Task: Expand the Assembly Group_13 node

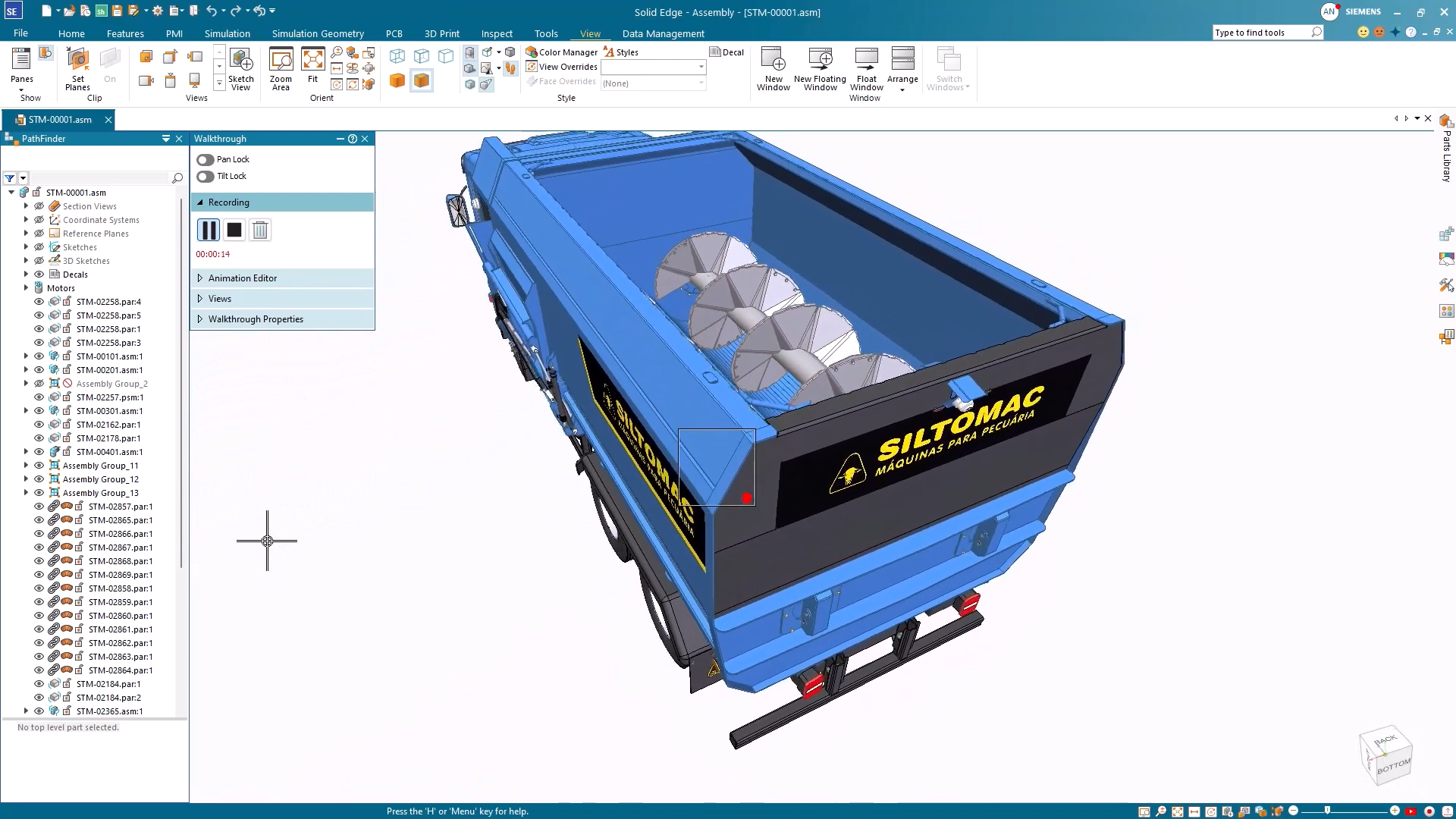Action: coord(26,493)
